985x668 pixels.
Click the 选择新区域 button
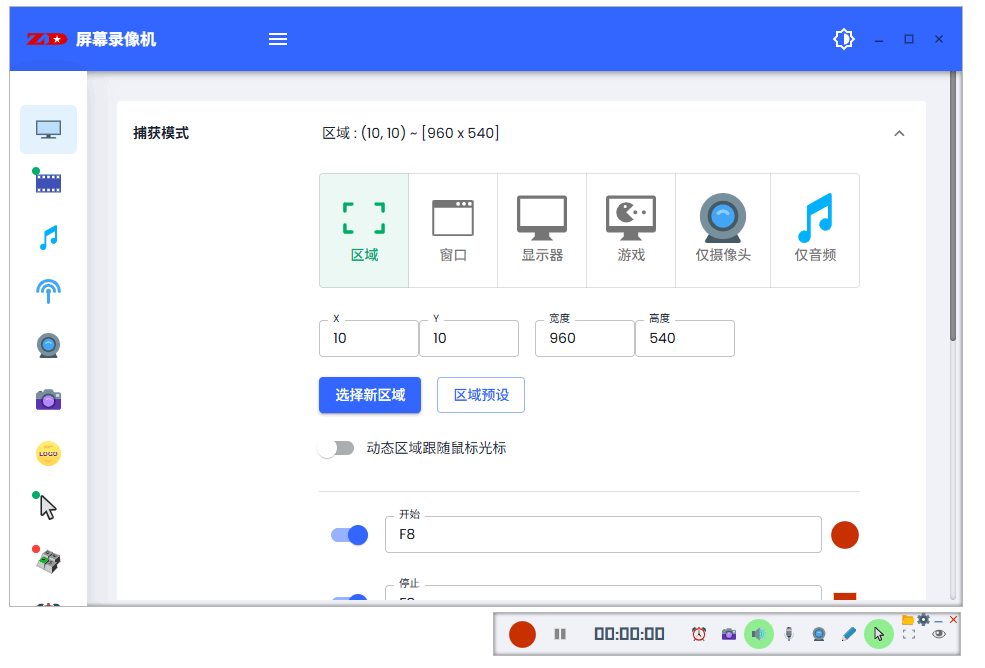[x=369, y=395]
